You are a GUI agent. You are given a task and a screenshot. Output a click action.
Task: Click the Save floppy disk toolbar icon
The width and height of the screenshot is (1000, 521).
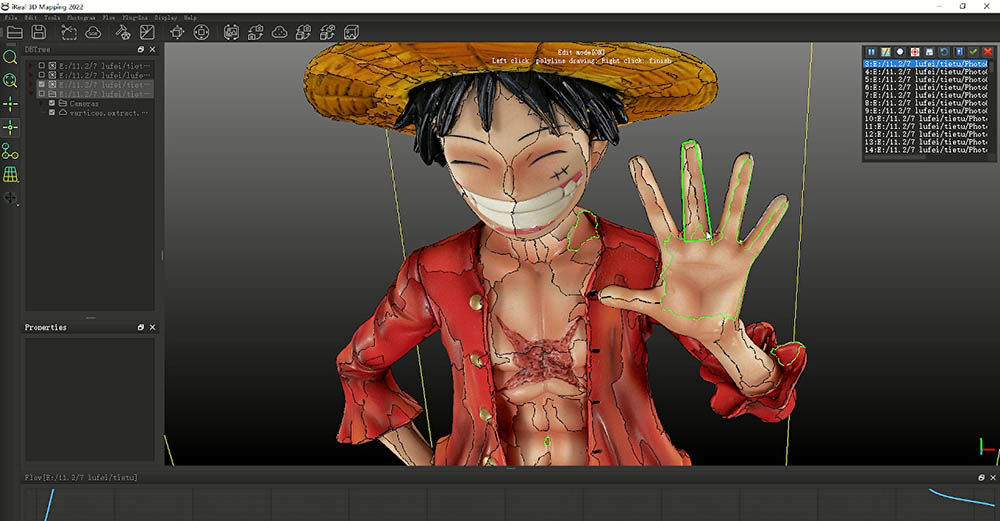click(38, 33)
